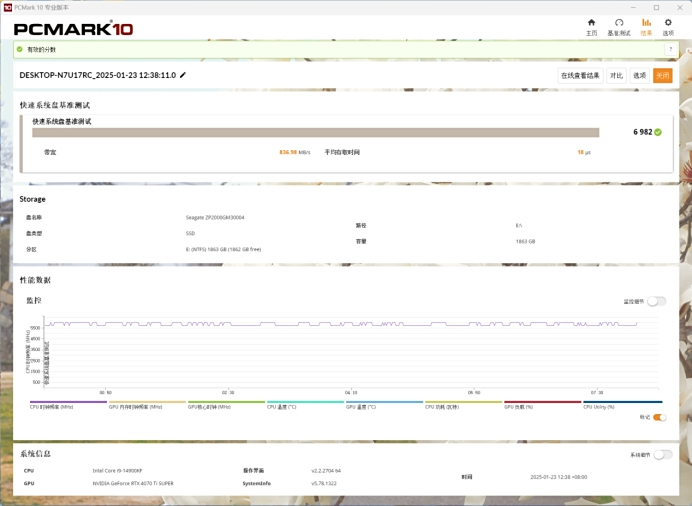The width and height of the screenshot is (692, 506).
Task: Select the GPU 负载 legend series
Action: coord(542,406)
